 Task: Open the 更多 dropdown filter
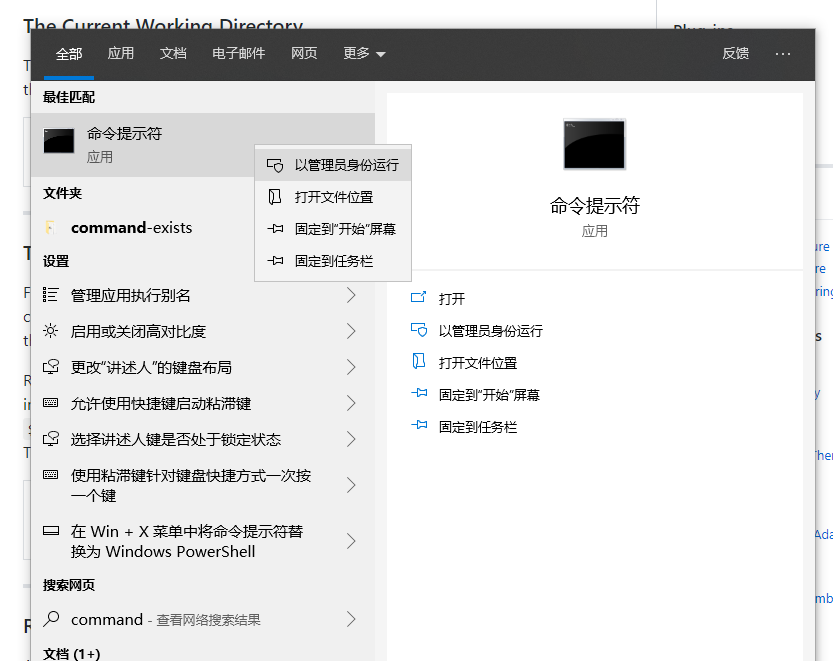click(364, 54)
